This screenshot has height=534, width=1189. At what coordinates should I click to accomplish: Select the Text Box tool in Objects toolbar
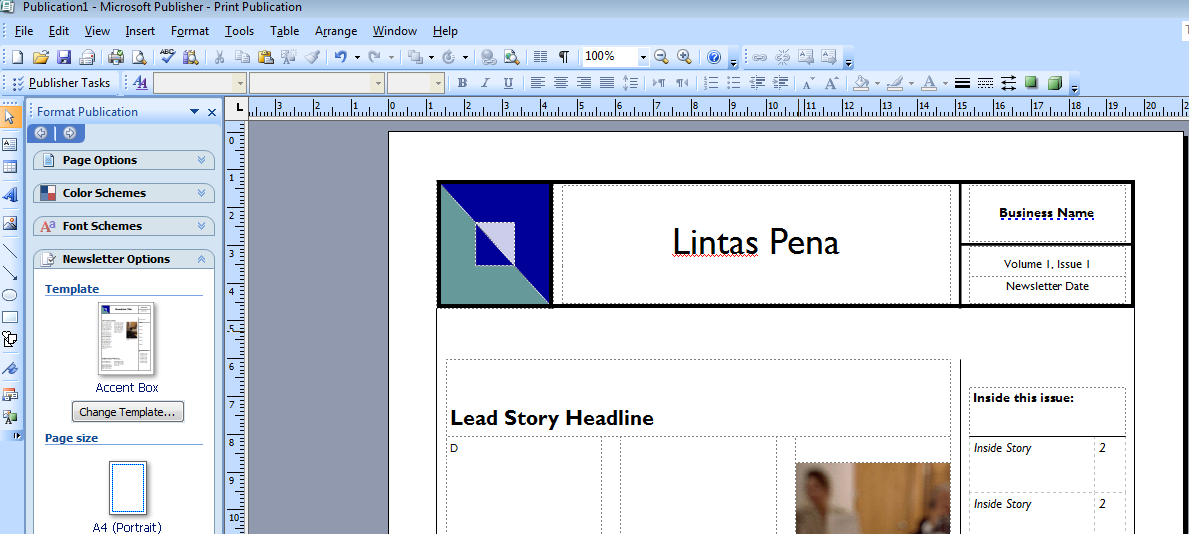pos(10,144)
